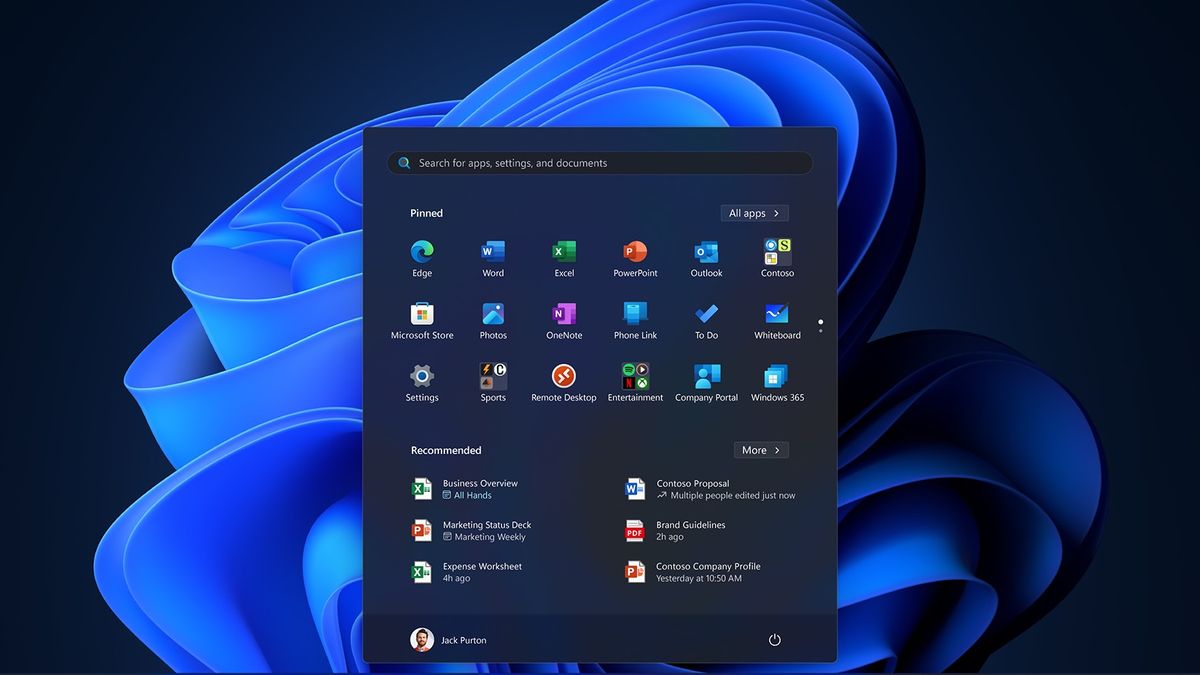Click the "Pinned" section heading
The width and height of the screenshot is (1200, 675).
[x=426, y=213]
